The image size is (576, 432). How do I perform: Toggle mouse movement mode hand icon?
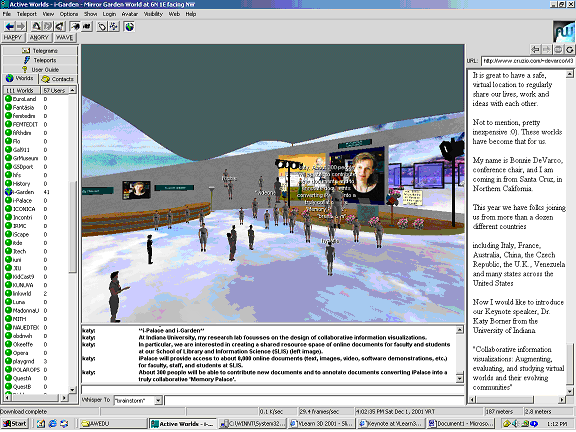pyautogui.click(x=102, y=26)
